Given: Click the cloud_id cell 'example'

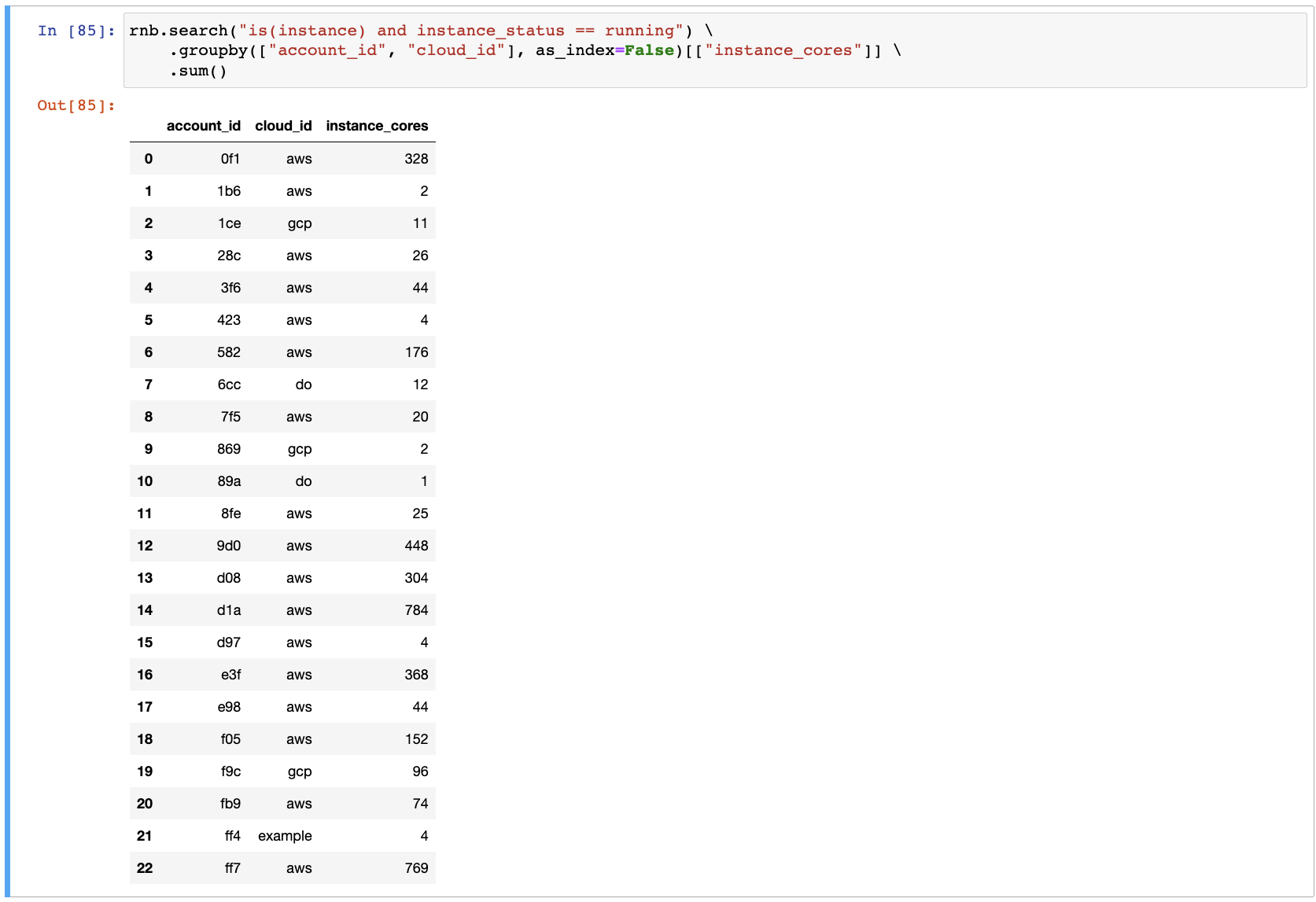Looking at the screenshot, I should (285, 836).
